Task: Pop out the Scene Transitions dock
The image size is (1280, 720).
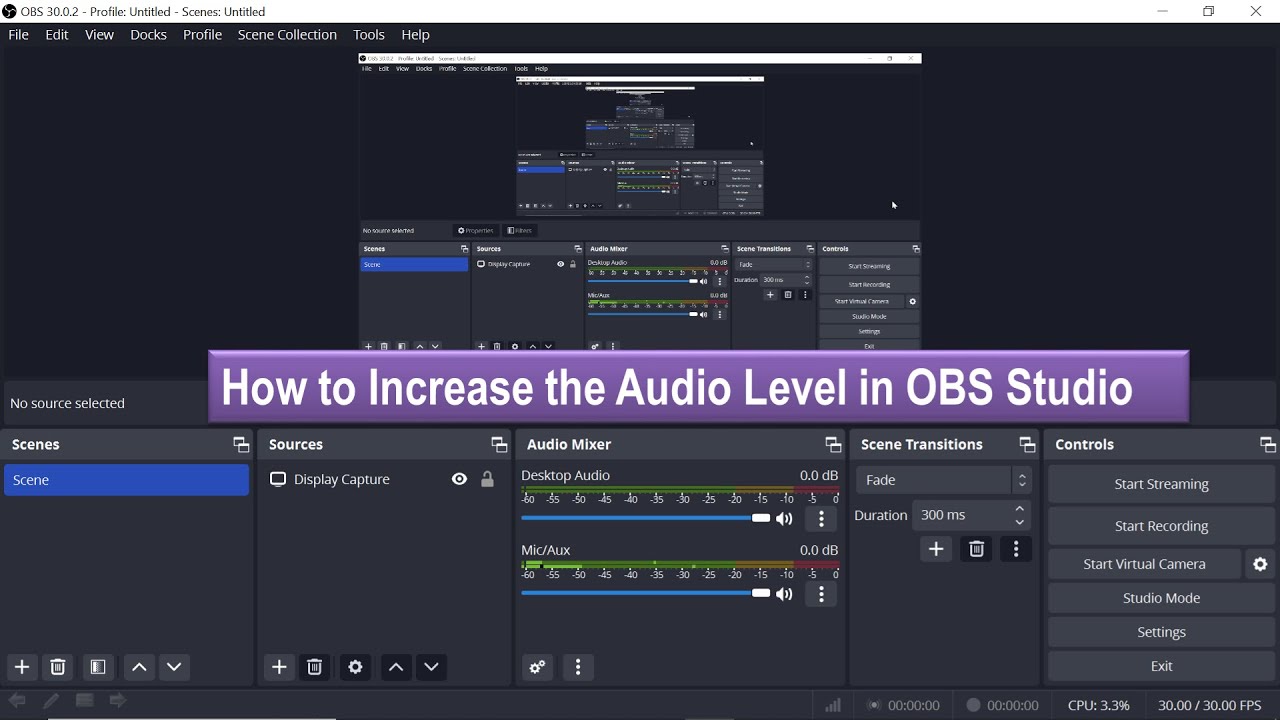Action: click(x=1026, y=445)
